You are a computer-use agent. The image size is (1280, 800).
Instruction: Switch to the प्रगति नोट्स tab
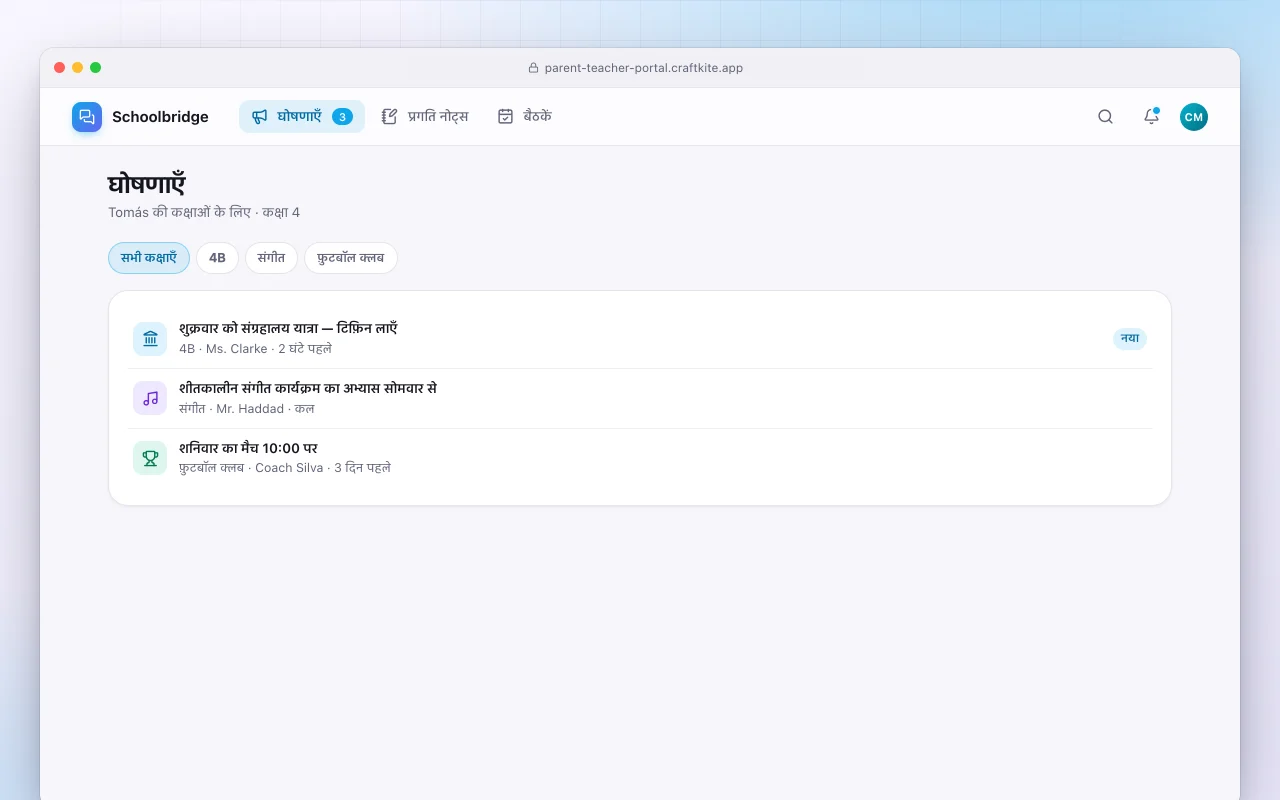[x=425, y=117]
